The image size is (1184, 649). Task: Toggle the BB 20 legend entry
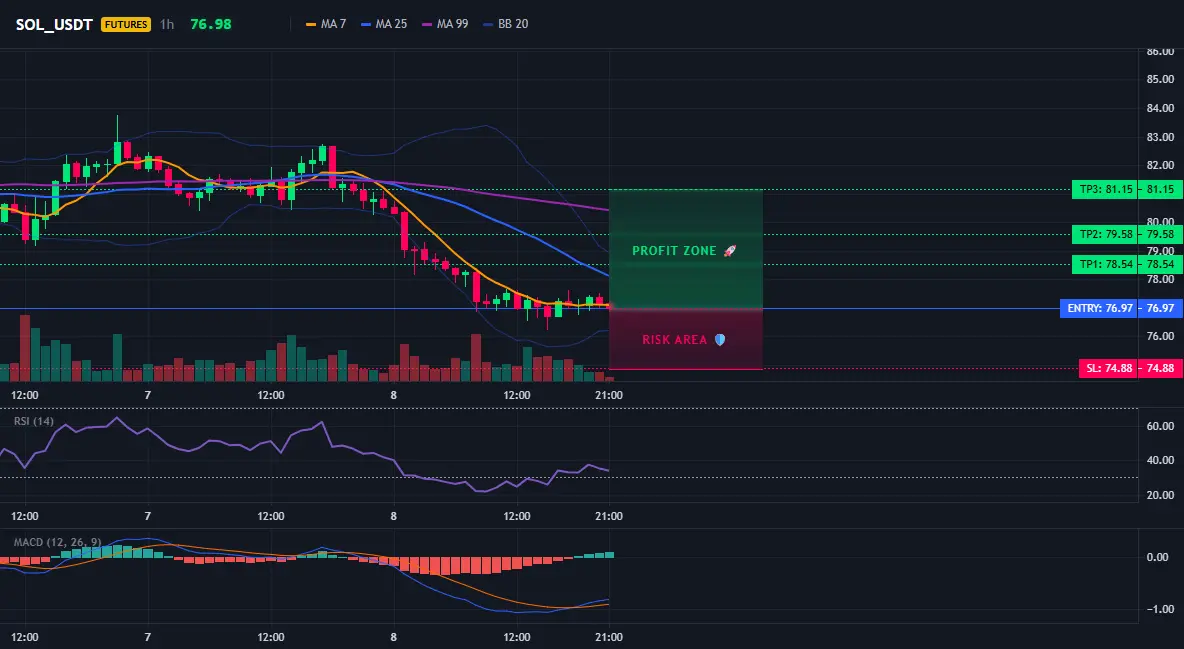point(506,24)
